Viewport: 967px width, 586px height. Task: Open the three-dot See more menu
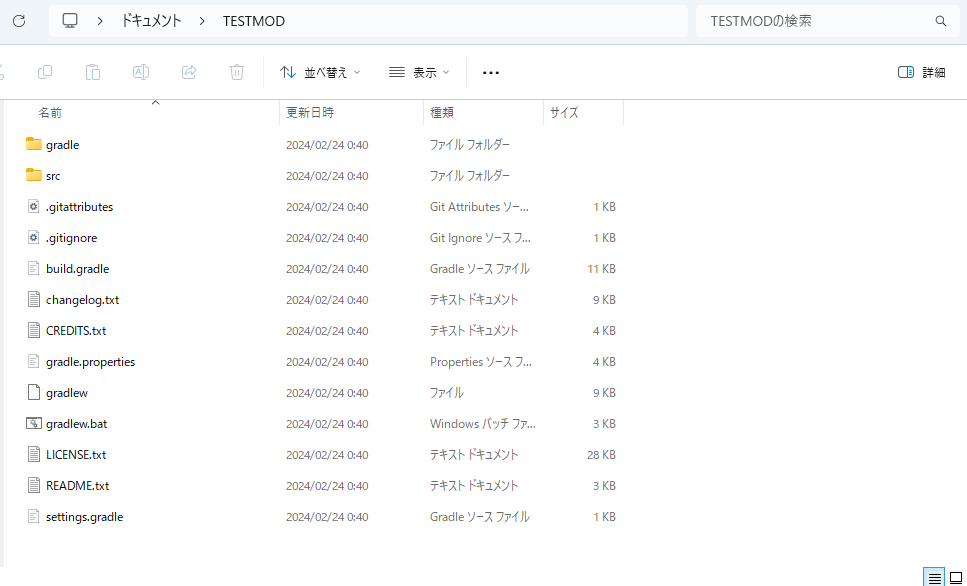pyautogui.click(x=491, y=73)
